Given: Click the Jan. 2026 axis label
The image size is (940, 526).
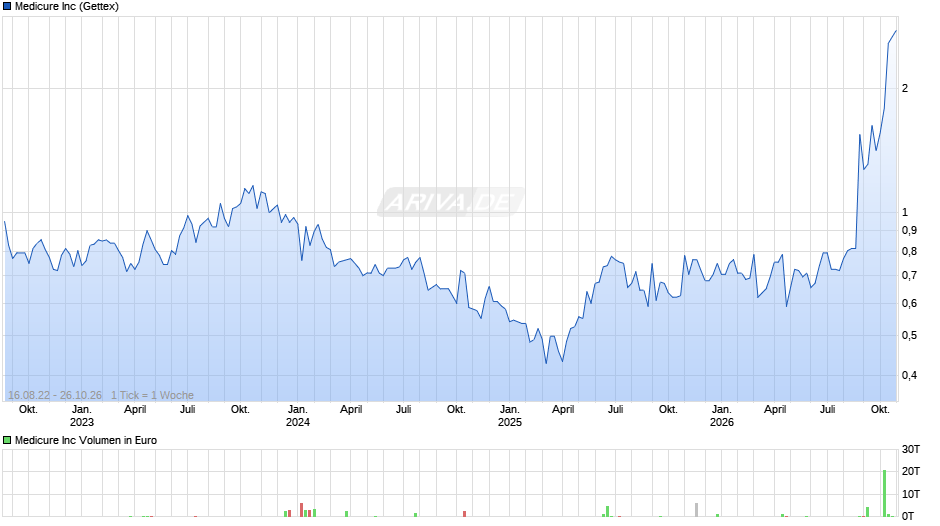Looking at the screenshot, I should (722, 416).
